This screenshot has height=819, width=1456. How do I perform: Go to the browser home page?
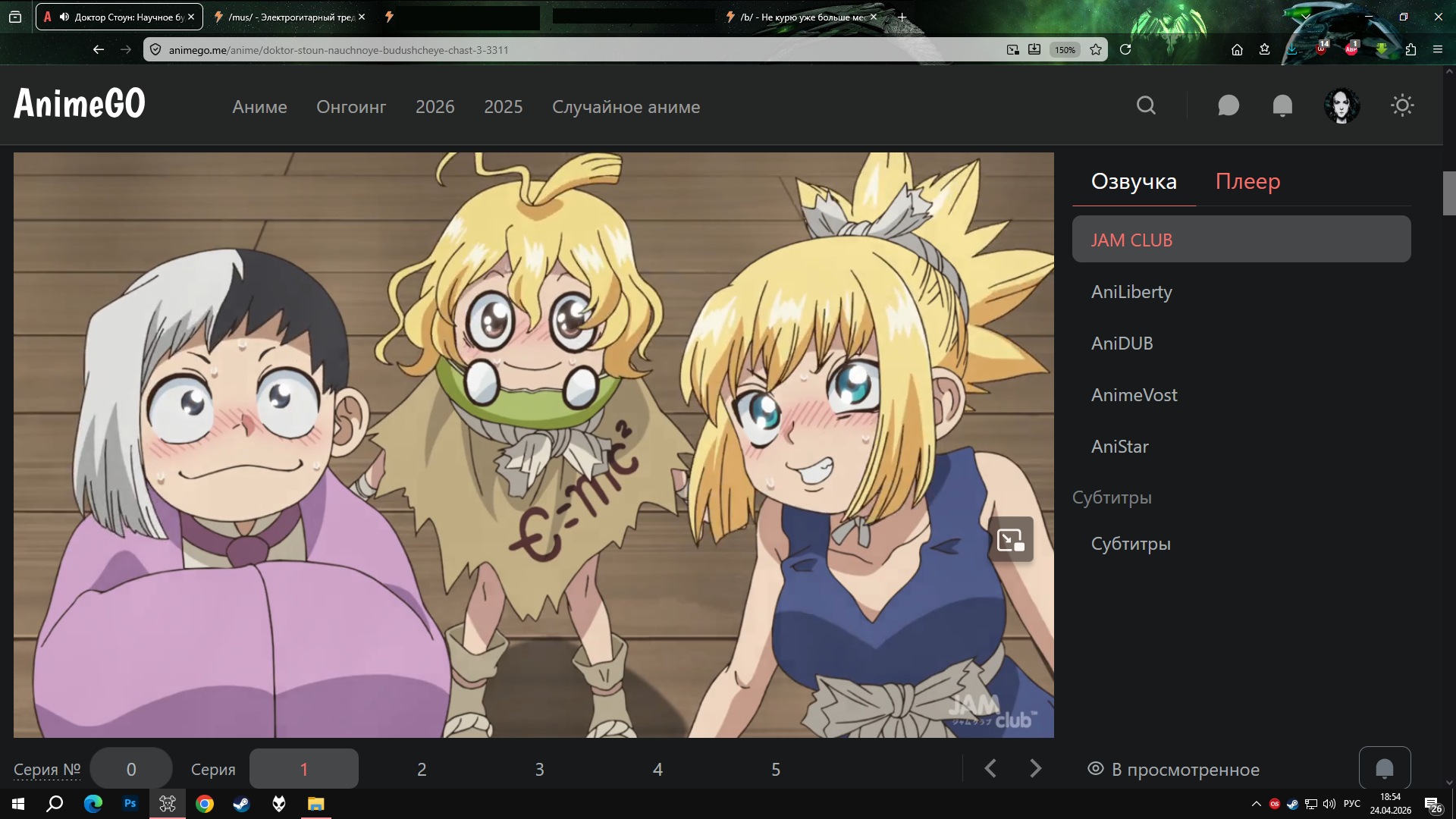tap(1237, 49)
